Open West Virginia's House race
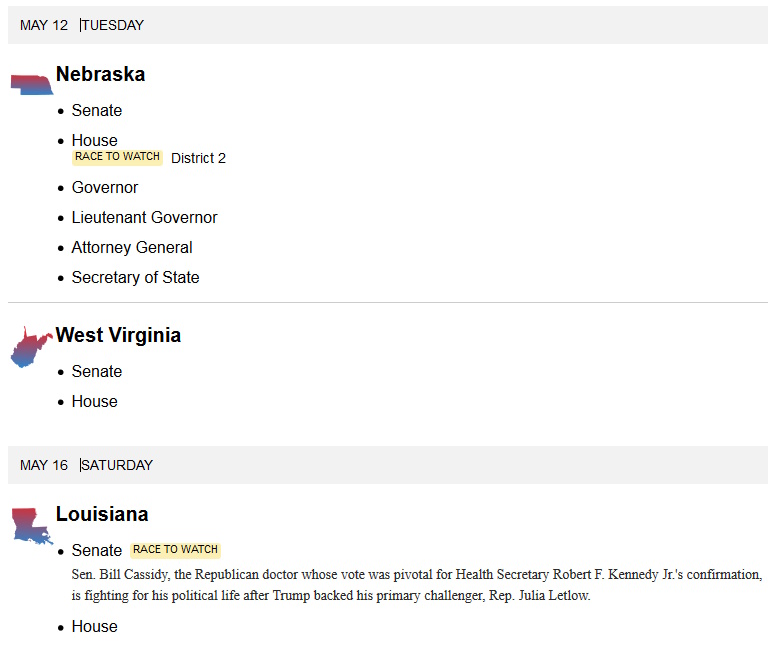This screenshot has width=774, height=654. point(95,401)
